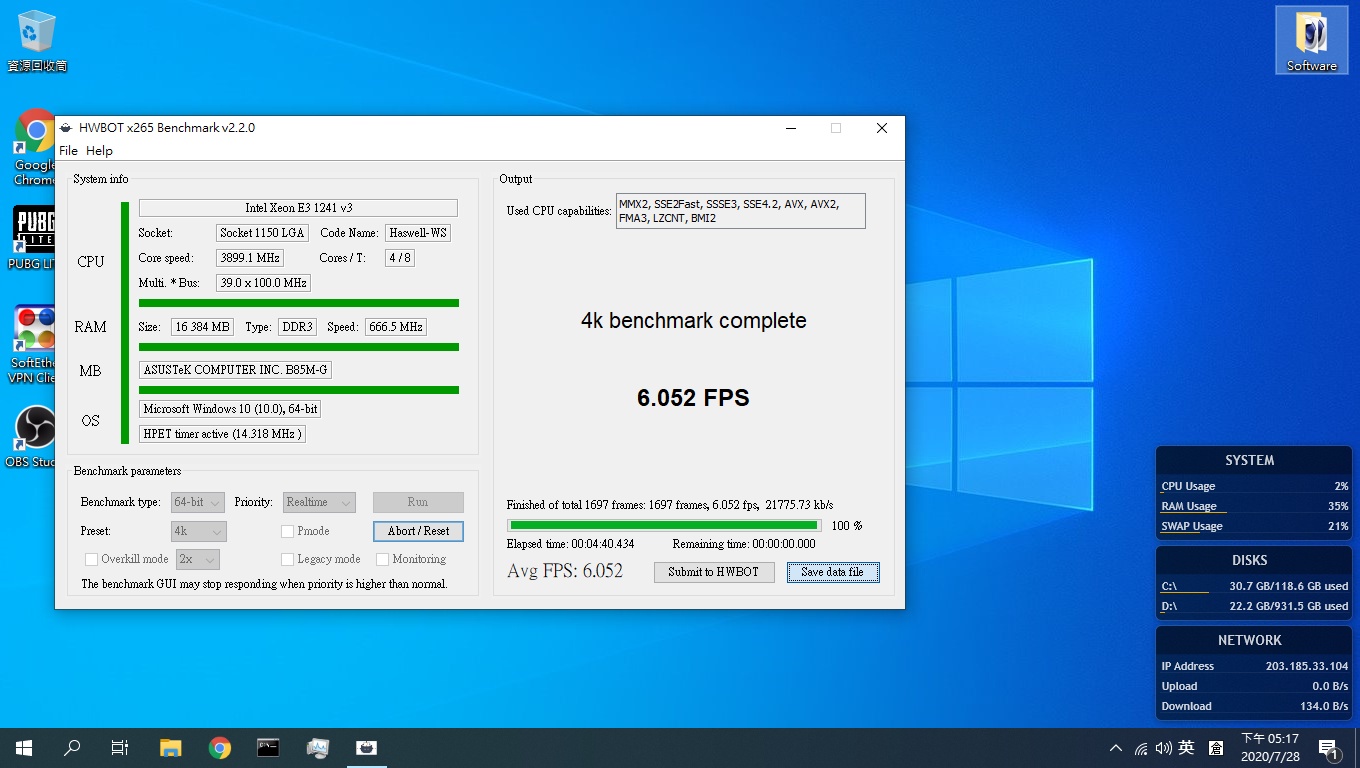1360x768 pixels.
Task: Open the Help menu
Action: pos(99,151)
